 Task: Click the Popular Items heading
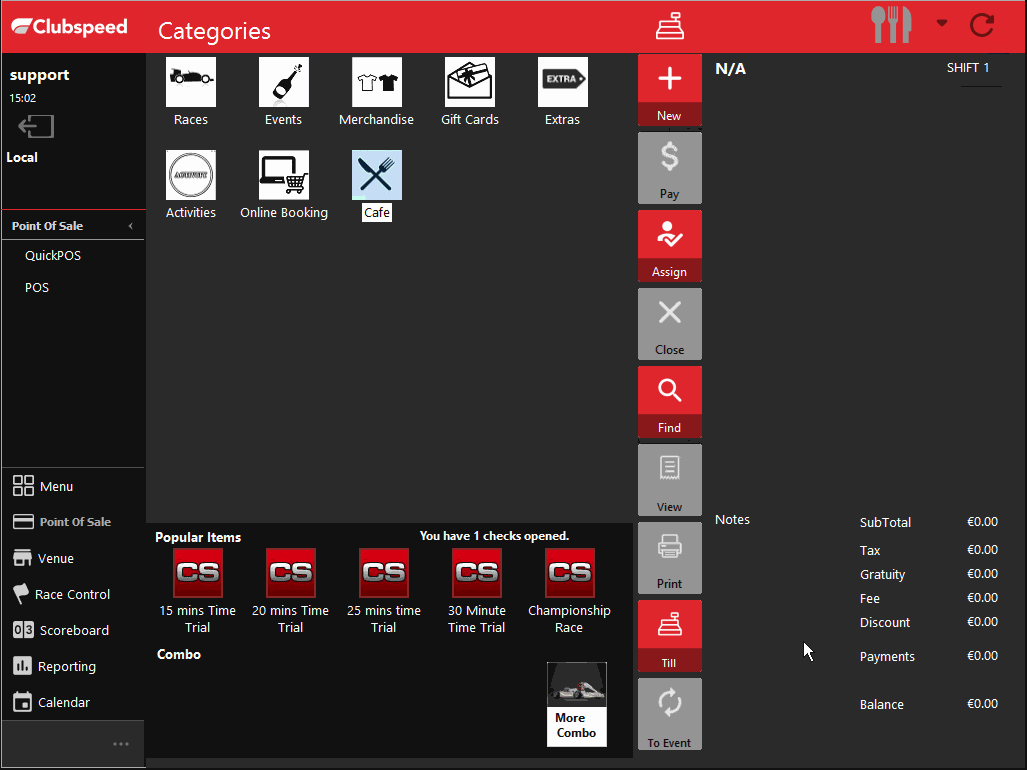point(198,537)
